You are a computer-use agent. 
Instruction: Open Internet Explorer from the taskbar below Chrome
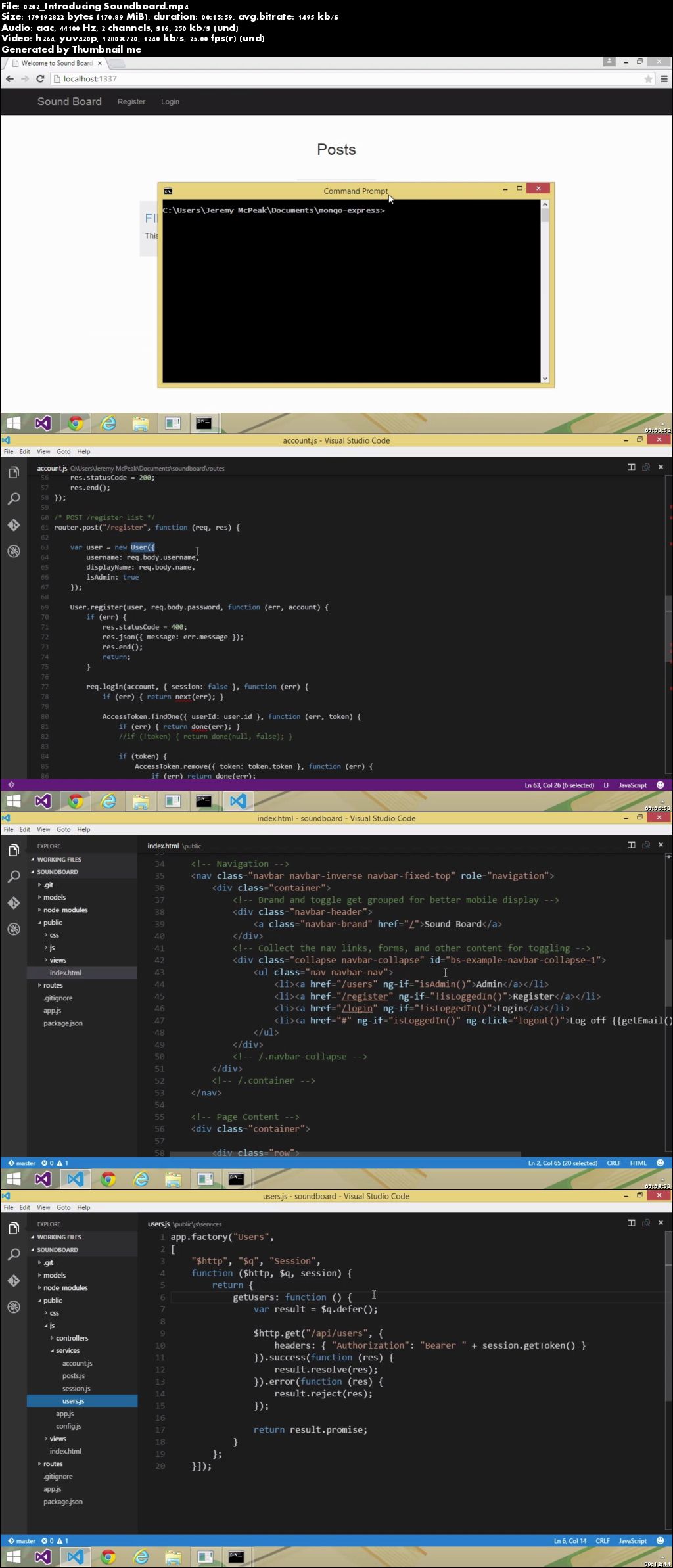[x=108, y=423]
